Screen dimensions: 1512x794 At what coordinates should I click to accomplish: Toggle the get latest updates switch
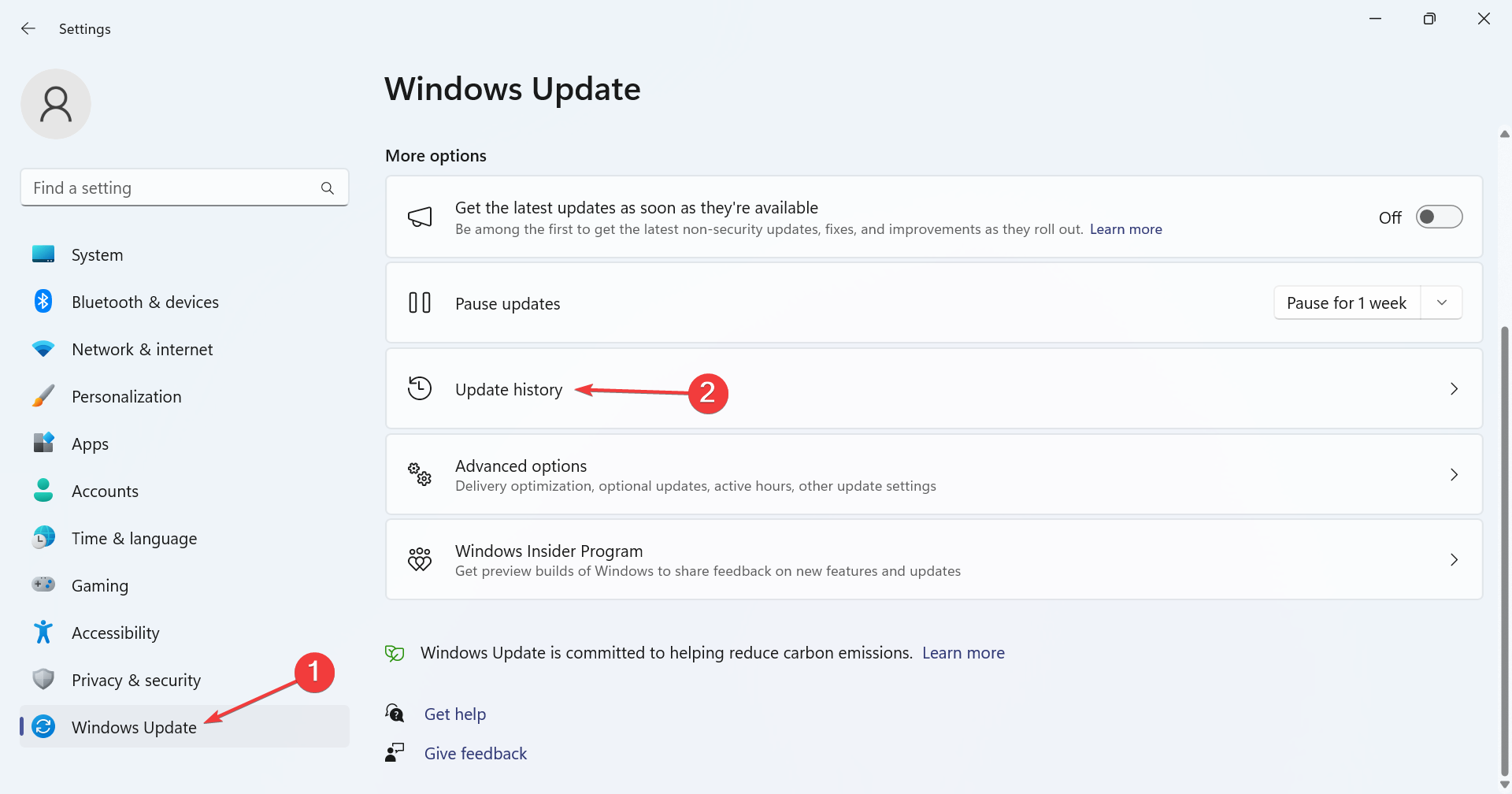pos(1439,217)
